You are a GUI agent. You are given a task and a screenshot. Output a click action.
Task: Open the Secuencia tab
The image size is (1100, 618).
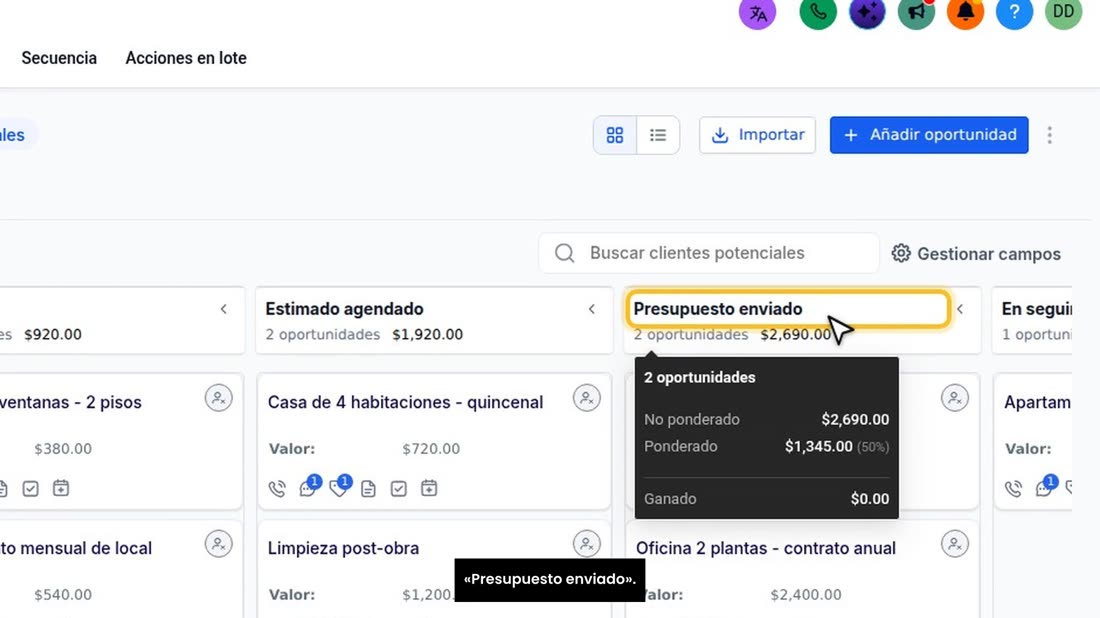click(59, 58)
